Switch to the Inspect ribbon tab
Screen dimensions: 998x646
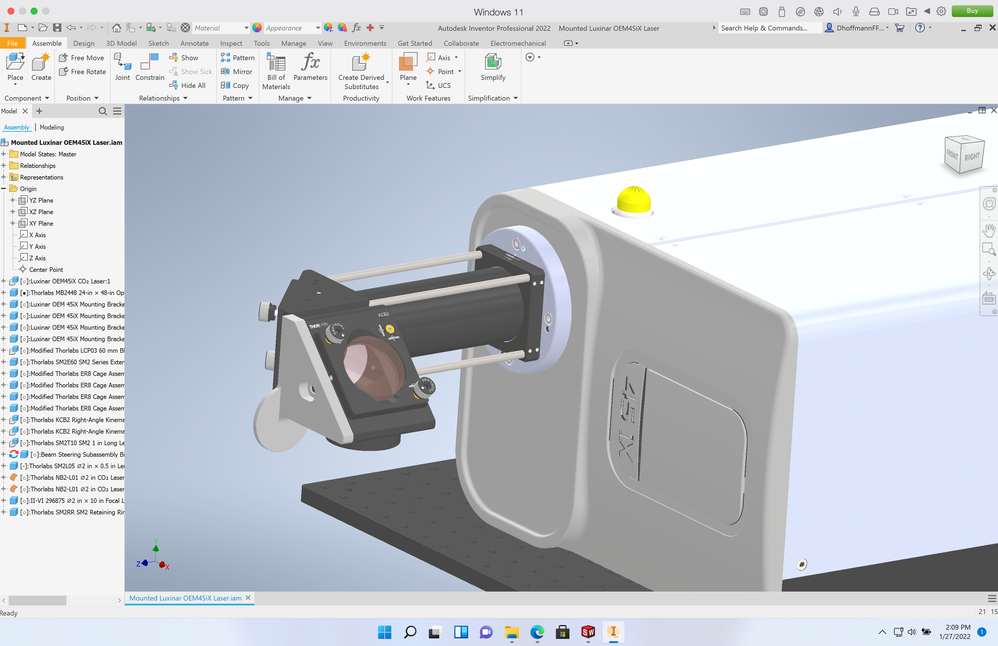[x=231, y=43]
